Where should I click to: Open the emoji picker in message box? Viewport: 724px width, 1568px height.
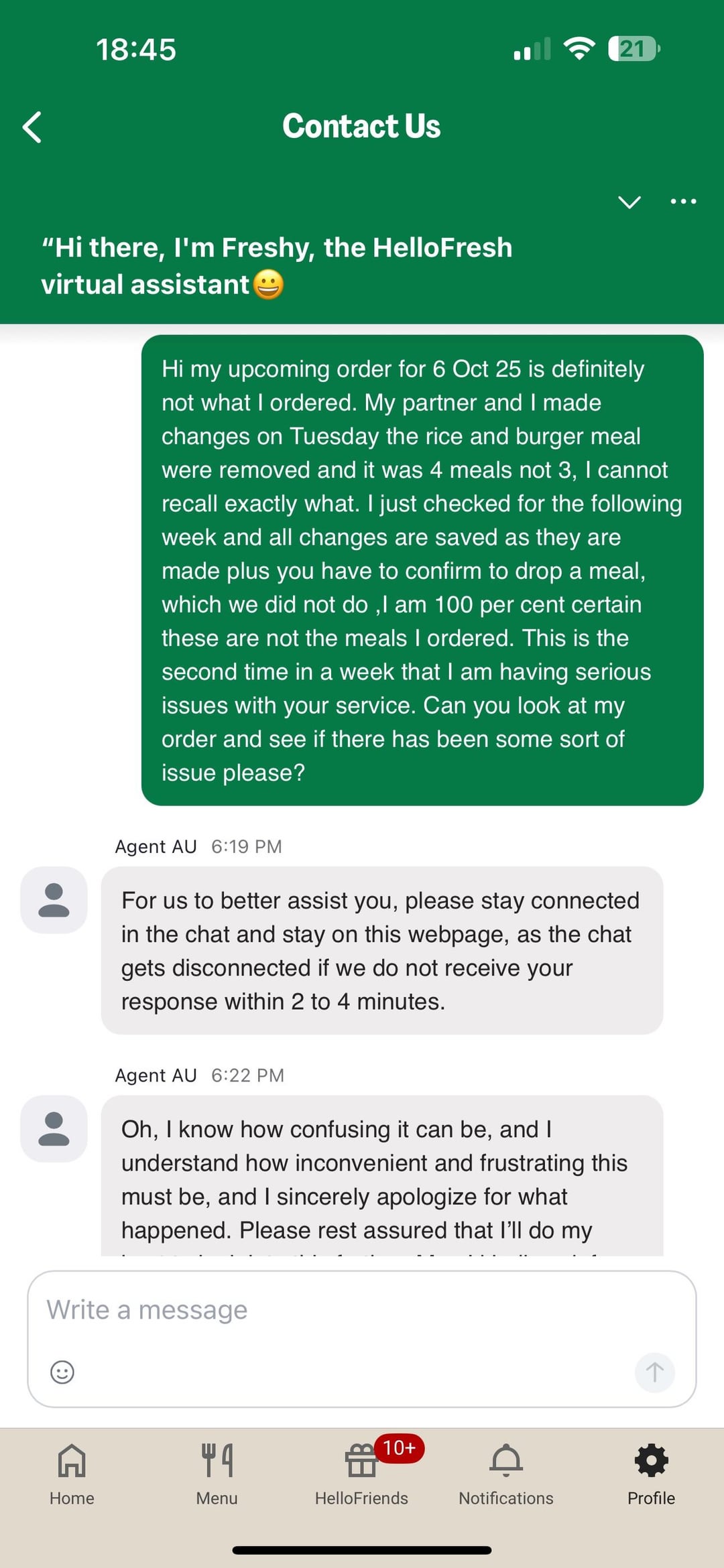tap(62, 1372)
